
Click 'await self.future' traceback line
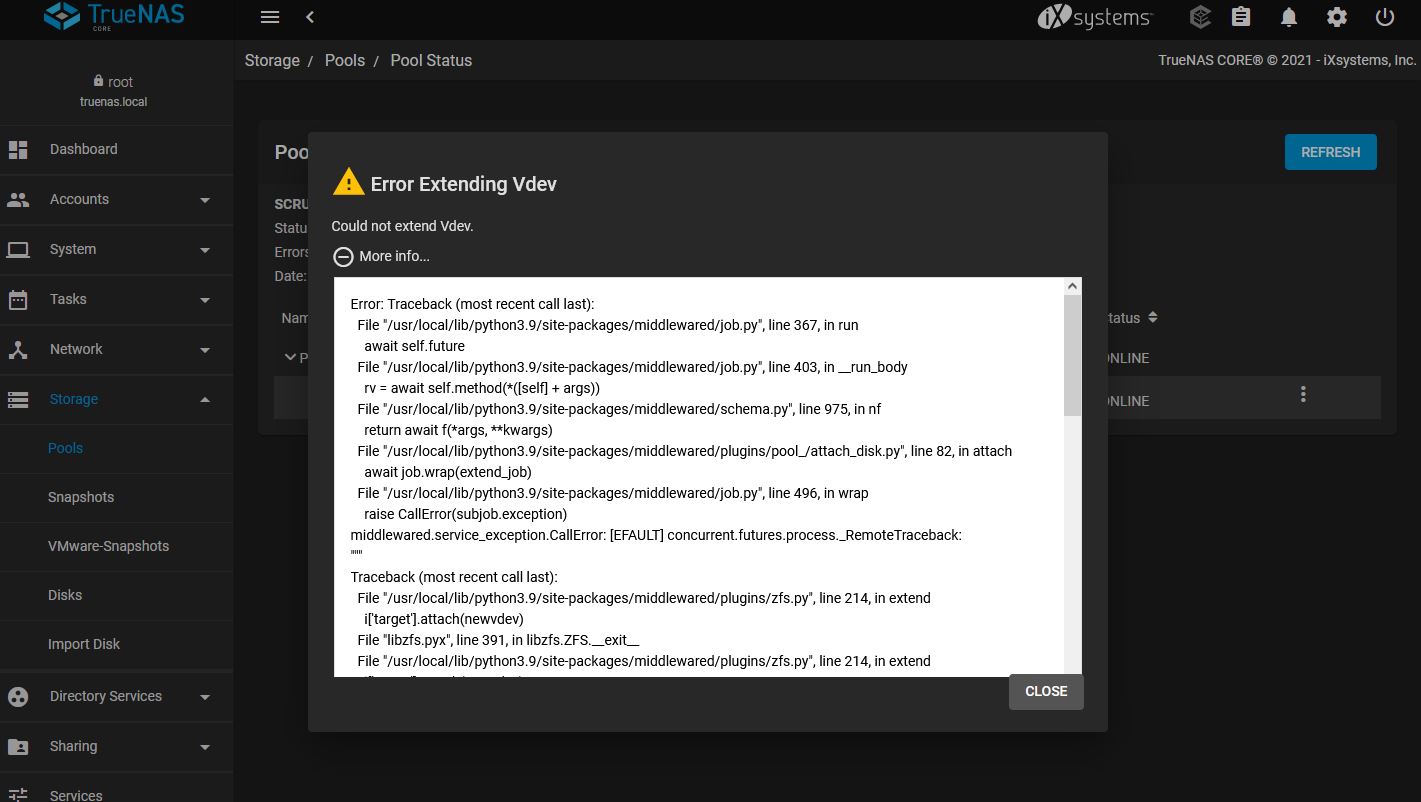click(414, 346)
